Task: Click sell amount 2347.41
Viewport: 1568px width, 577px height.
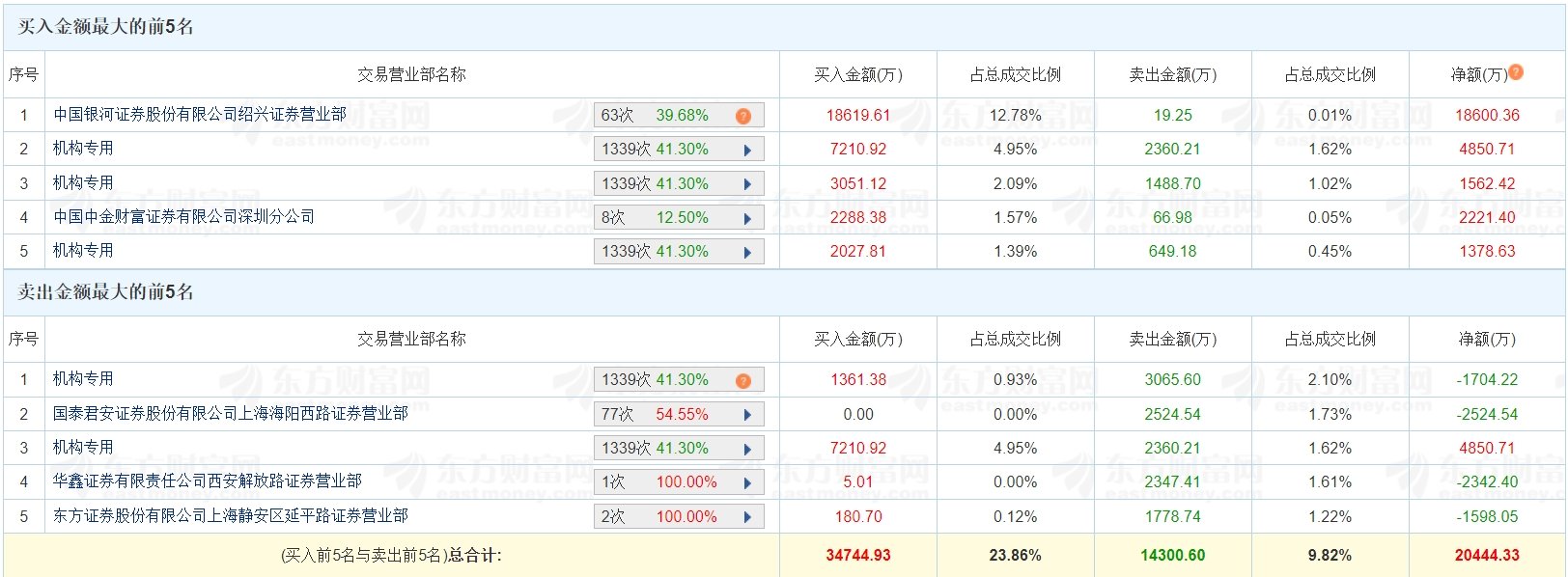Action: pyautogui.click(x=1173, y=481)
